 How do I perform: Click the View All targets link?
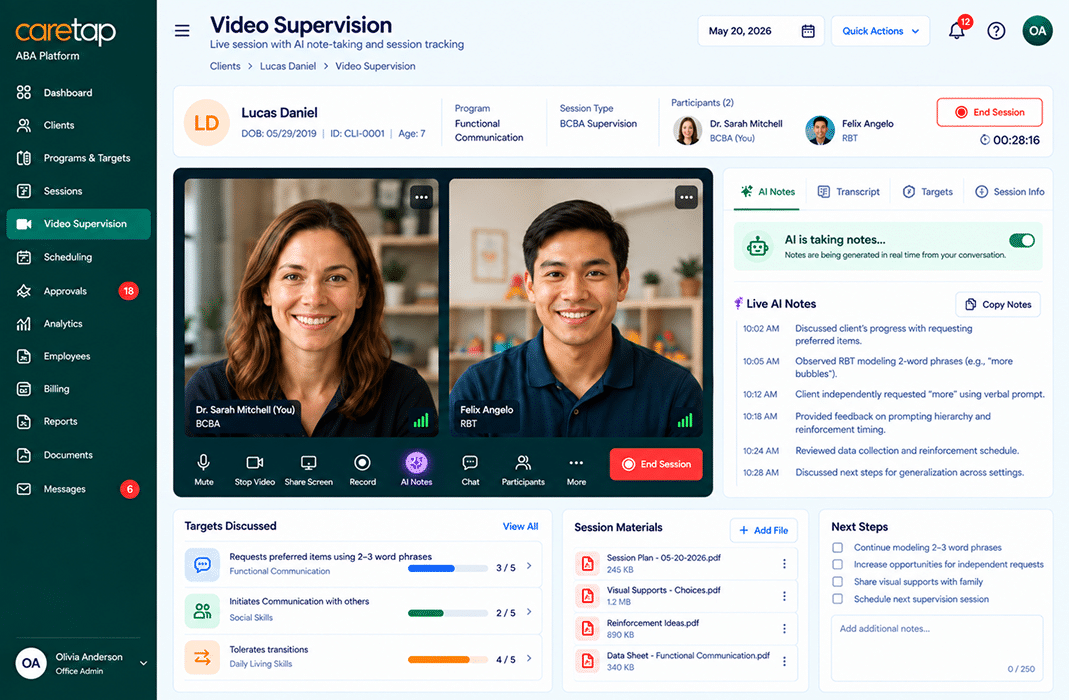(520, 526)
